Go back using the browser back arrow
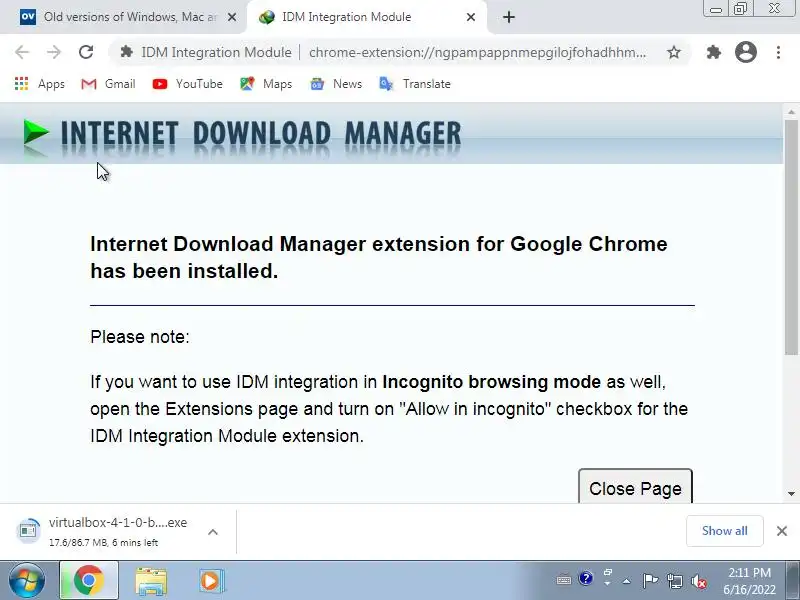The image size is (800, 600). coord(22,52)
